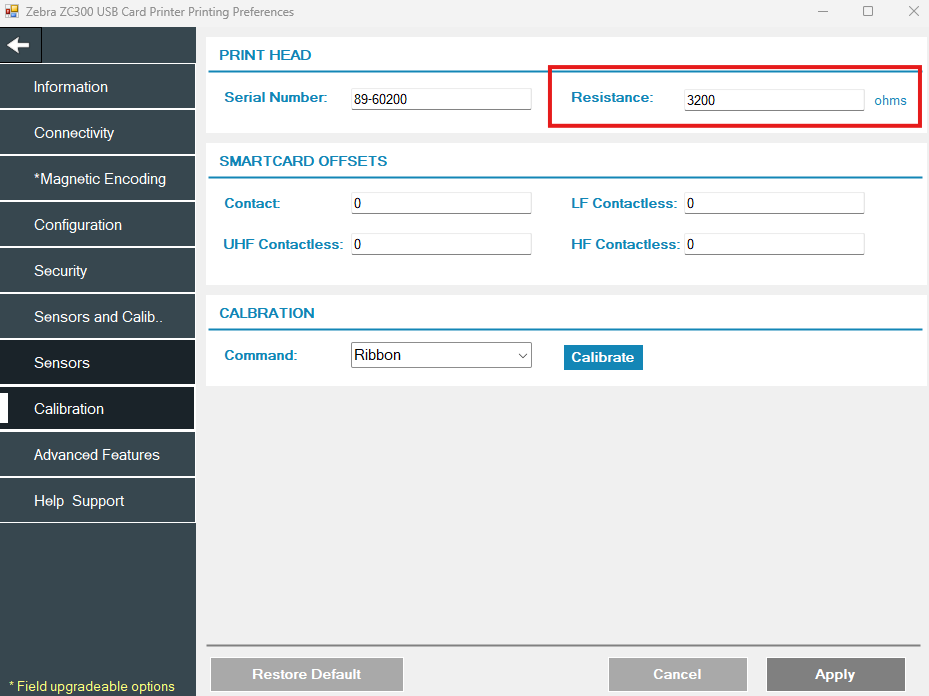Open the Magnetic Encoding section

(x=97, y=179)
